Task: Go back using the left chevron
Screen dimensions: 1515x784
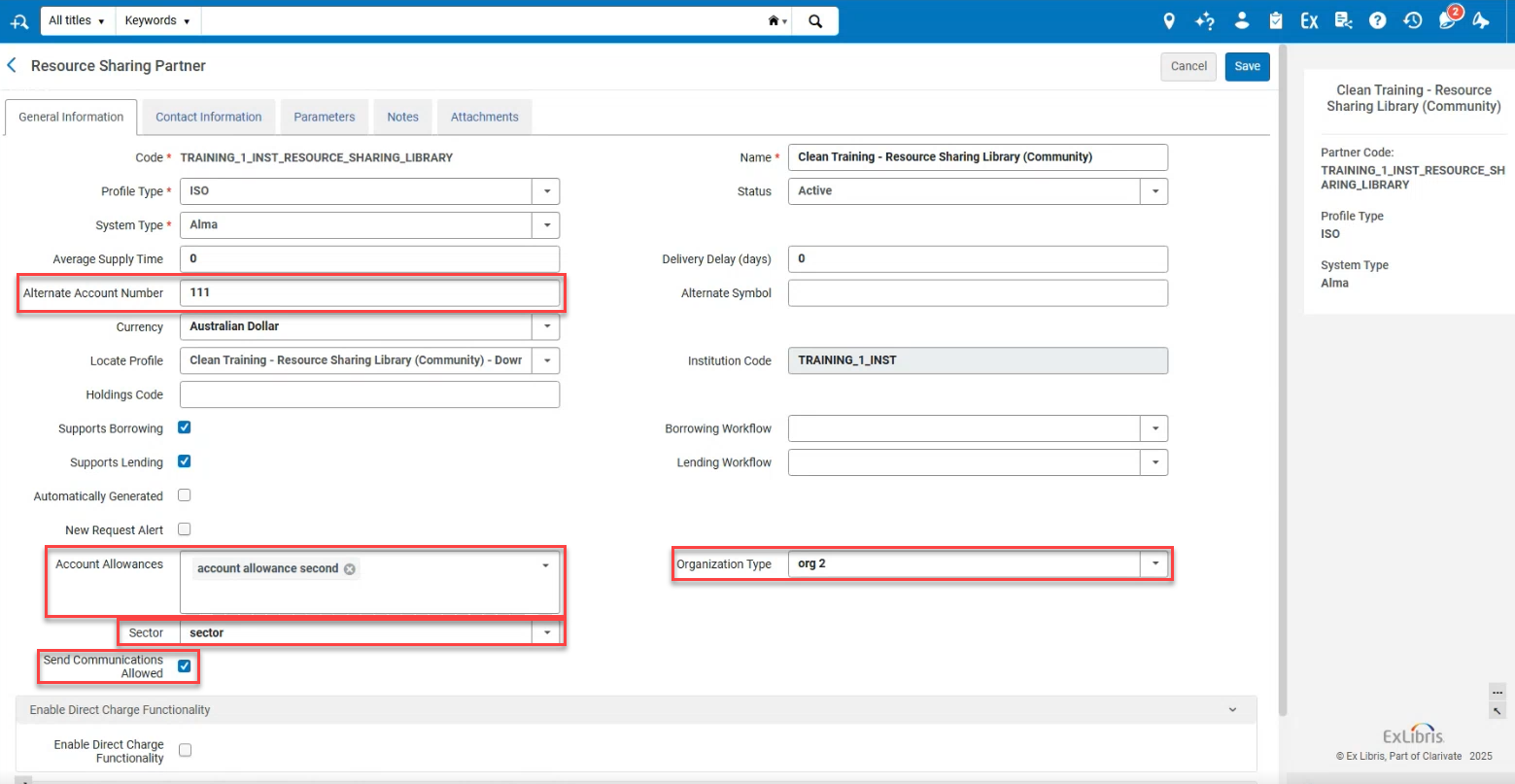Action: point(12,65)
